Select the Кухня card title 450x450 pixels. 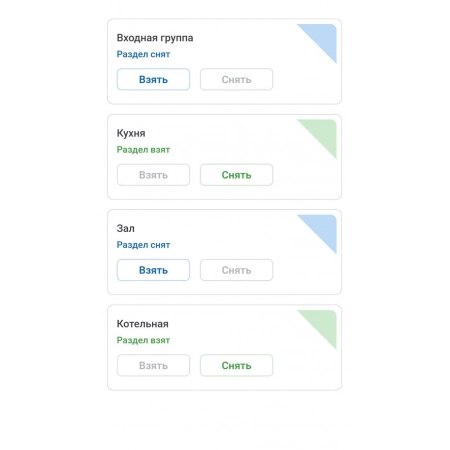coord(131,133)
